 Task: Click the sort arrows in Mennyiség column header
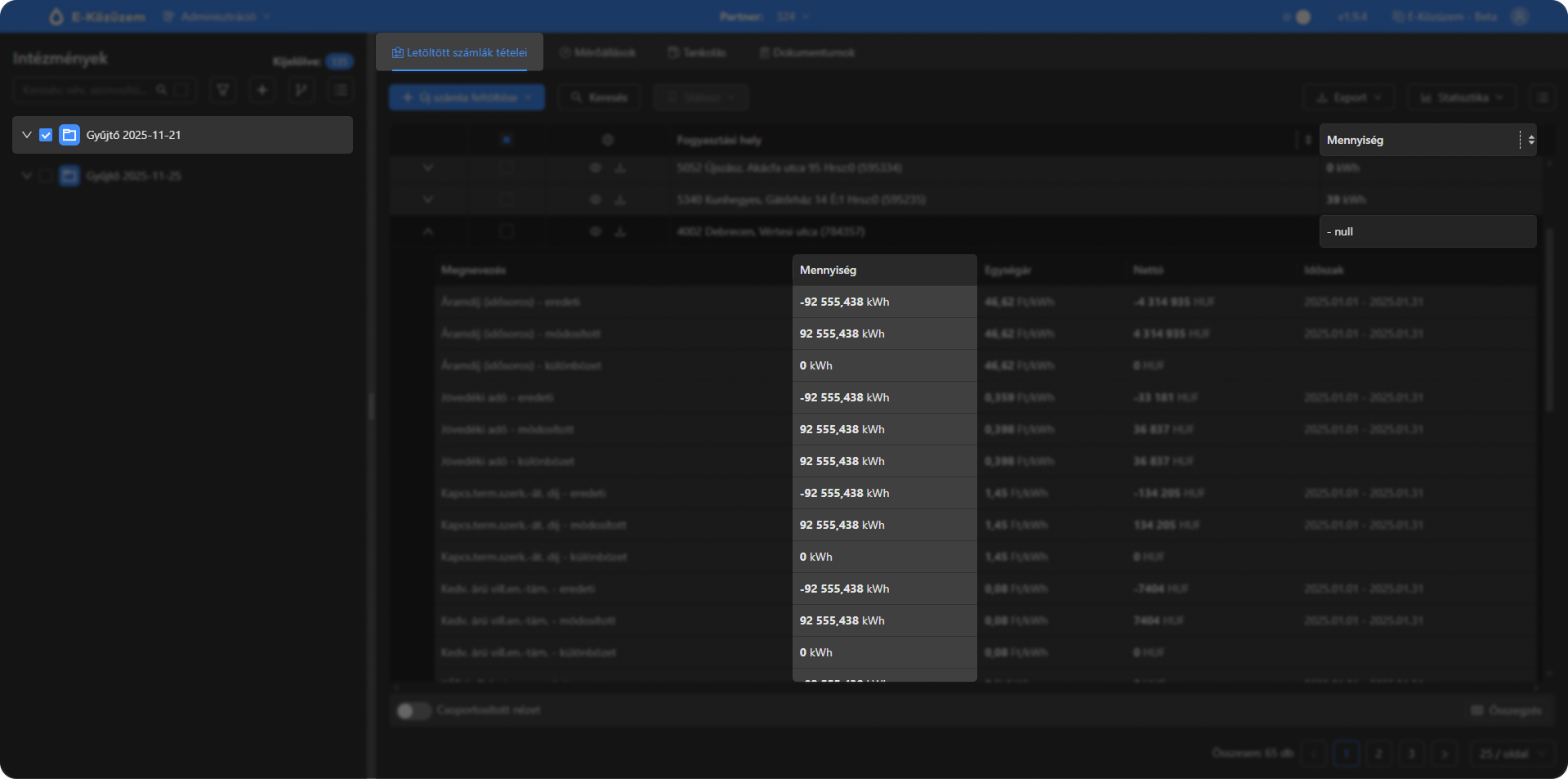coord(1530,141)
